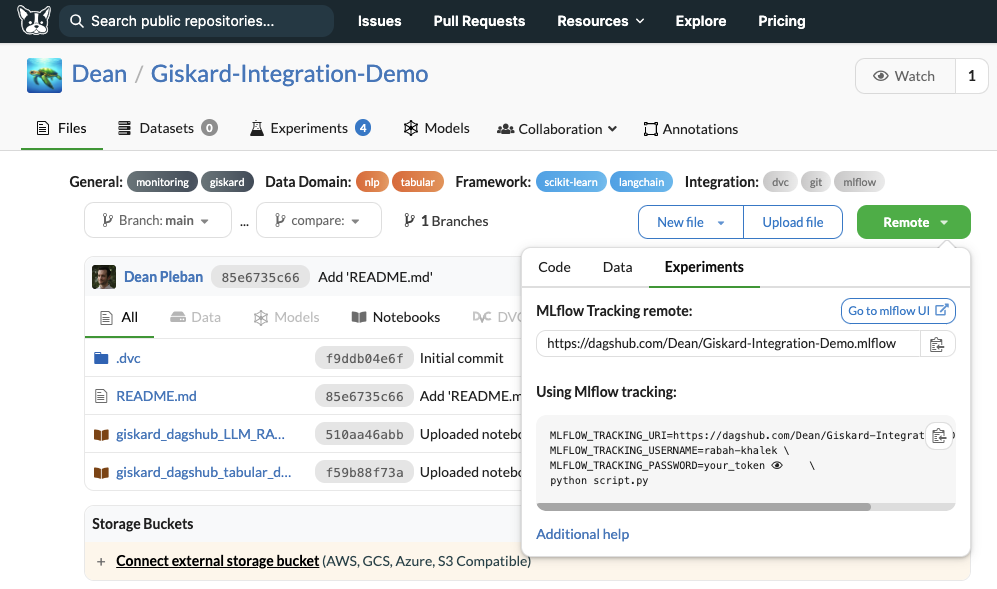This screenshot has height=589, width=997.
Task: Open Dean's turtle avatar image
Action: click(45, 75)
